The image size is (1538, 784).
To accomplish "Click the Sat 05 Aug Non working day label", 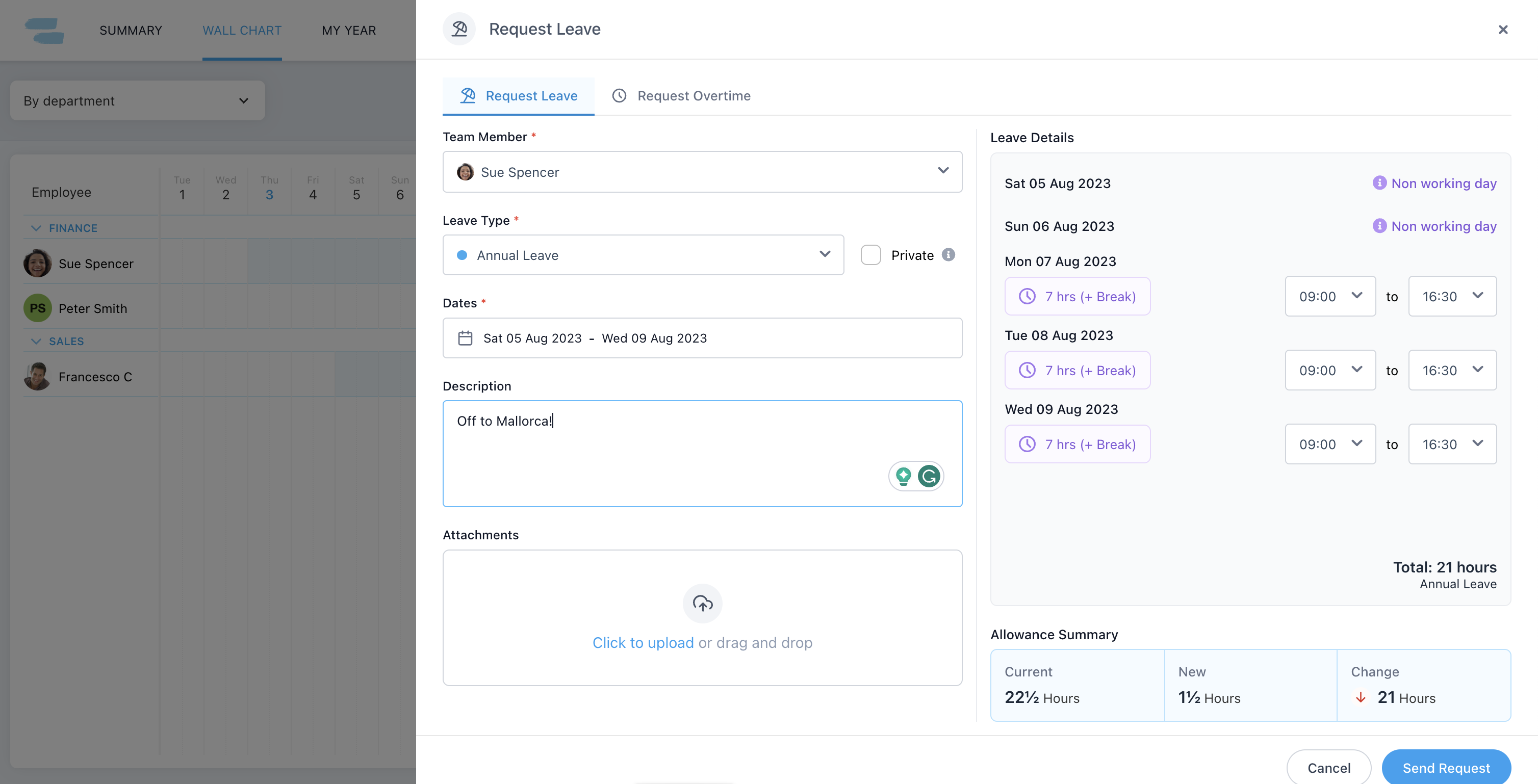I will pyautogui.click(x=1444, y=183).
